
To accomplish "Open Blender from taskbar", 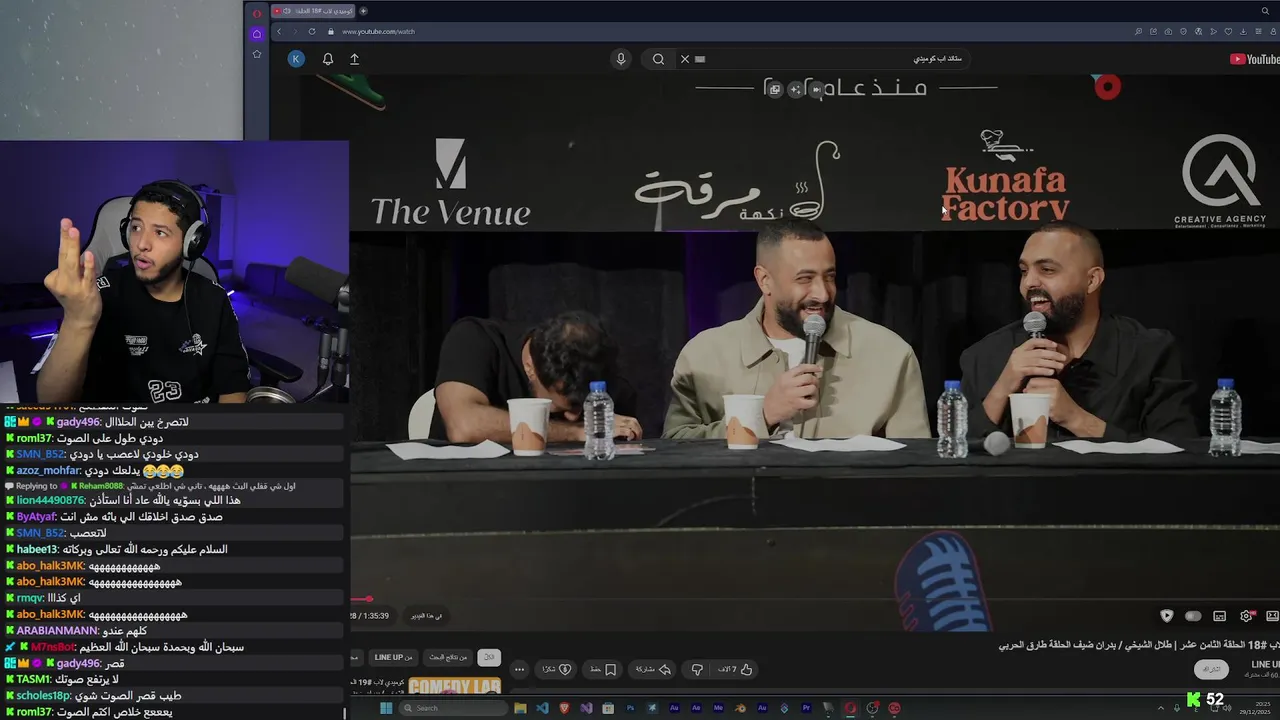I will (740, 708).
